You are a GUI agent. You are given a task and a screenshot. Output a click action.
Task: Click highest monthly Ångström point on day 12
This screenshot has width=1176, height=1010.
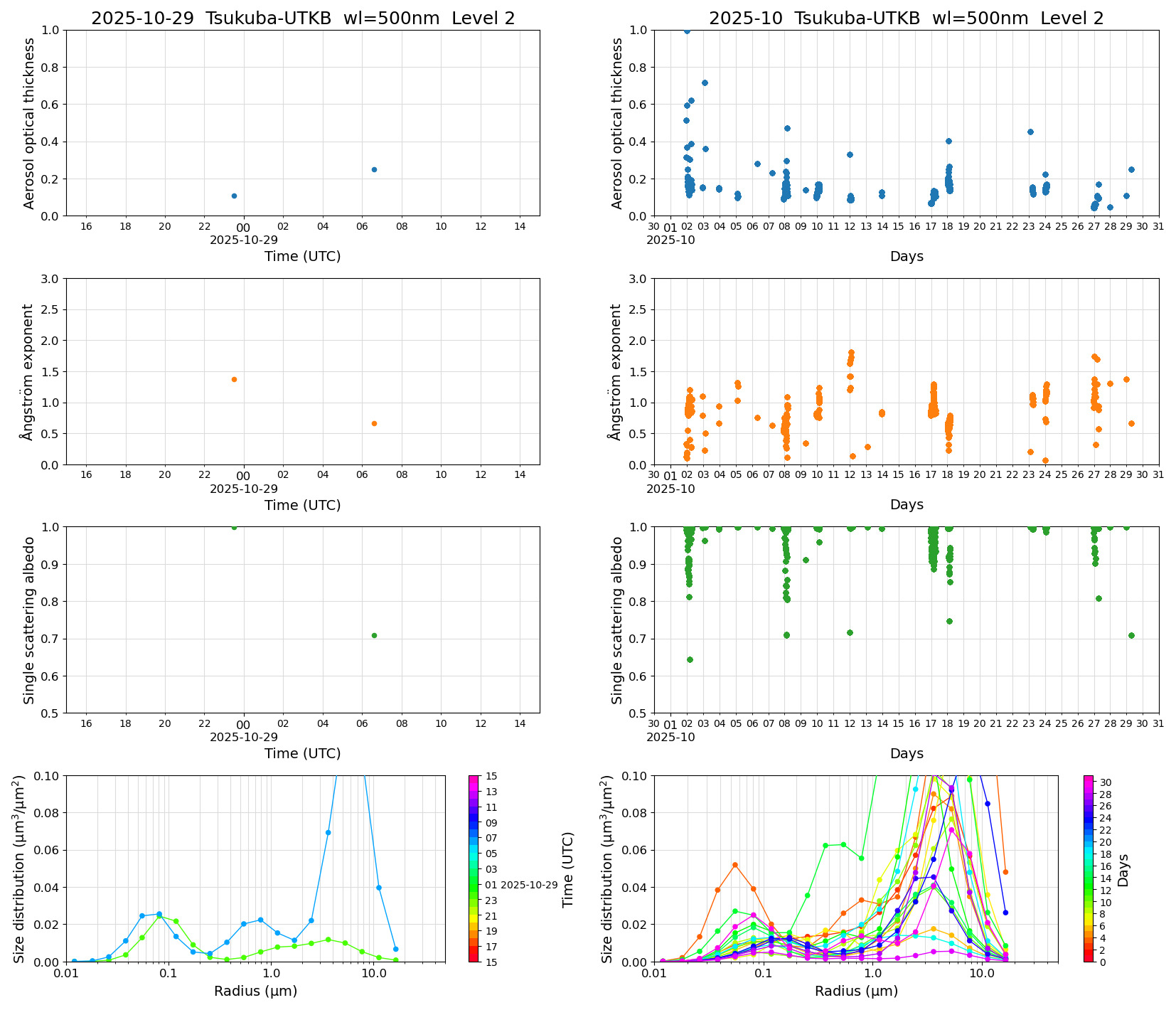pyautogui.click(x=851, y=352)
